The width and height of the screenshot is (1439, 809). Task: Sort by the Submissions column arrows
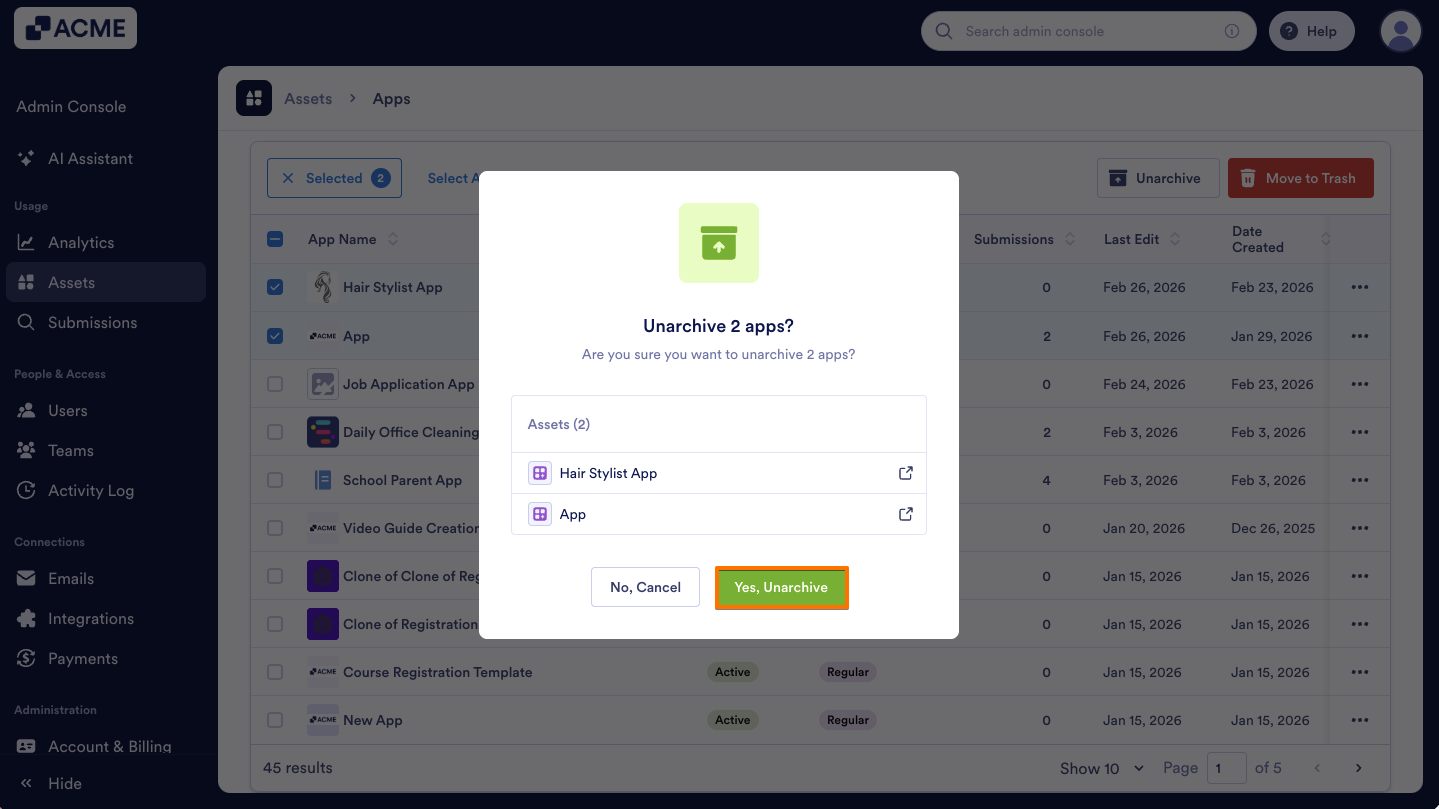[x=1070, y=239]
